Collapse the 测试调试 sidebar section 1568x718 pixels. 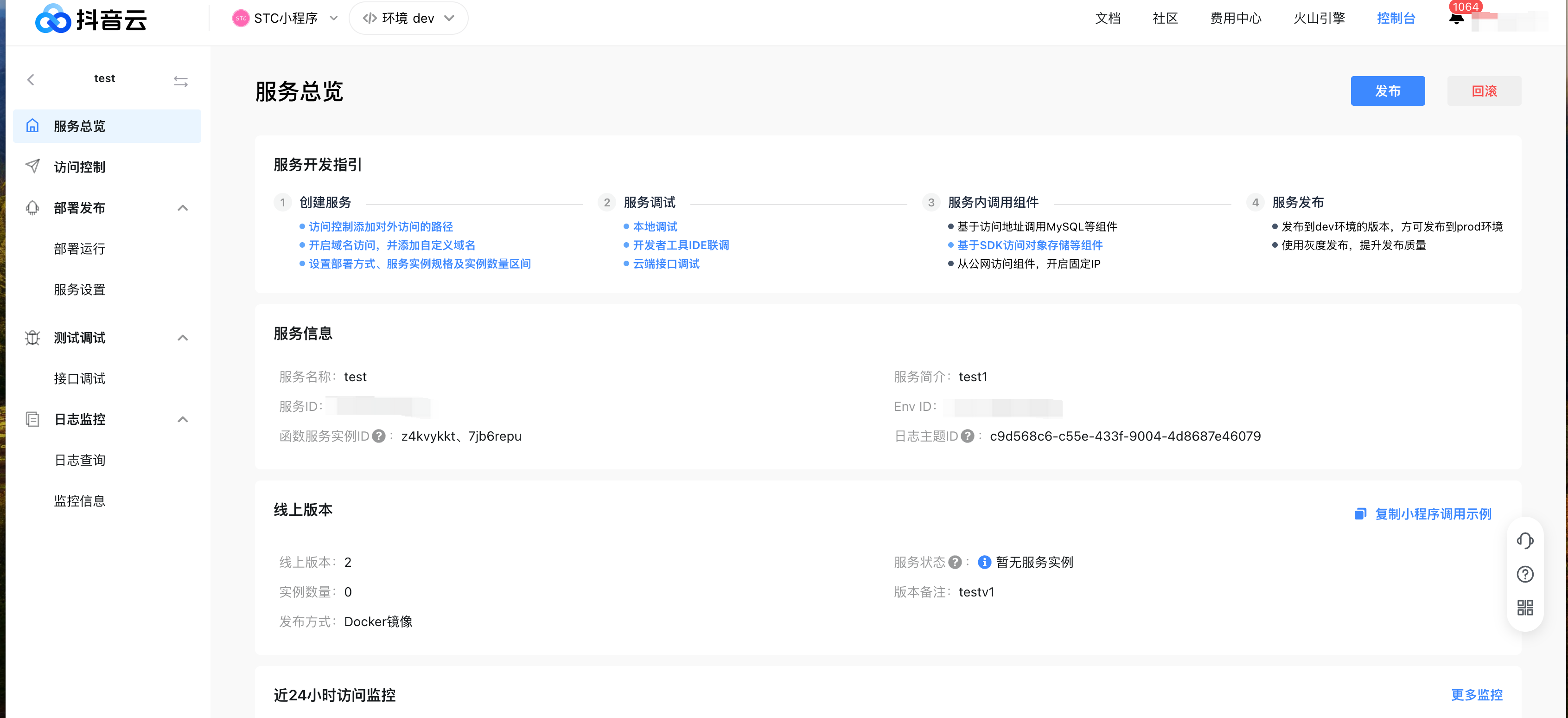pyautogui.click(x=182, y=337)
